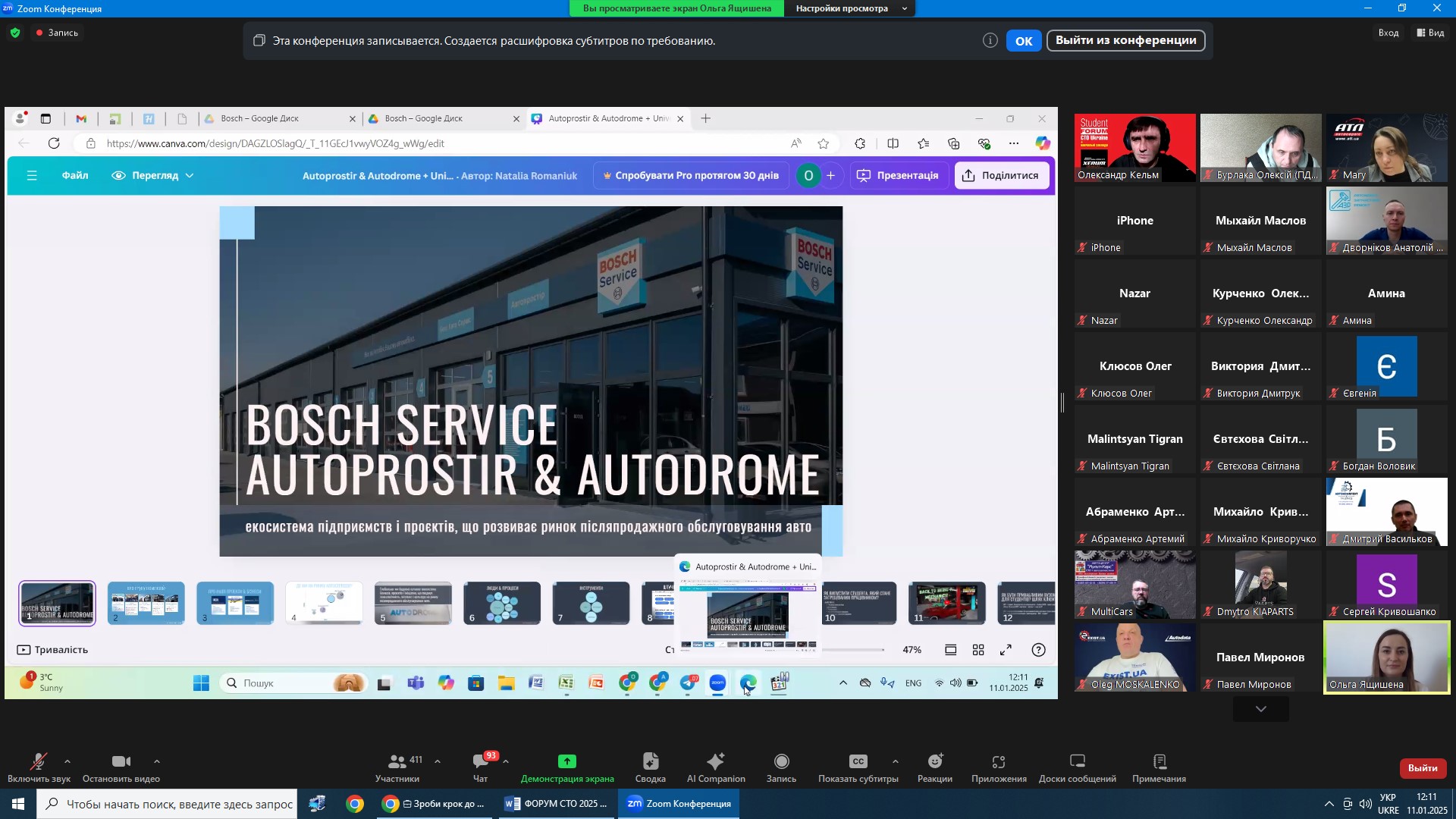Click the Windows taskbar search field
The height and width of the screenshot is (819, 1456).
pyautogui.click(x=166, y=804)
